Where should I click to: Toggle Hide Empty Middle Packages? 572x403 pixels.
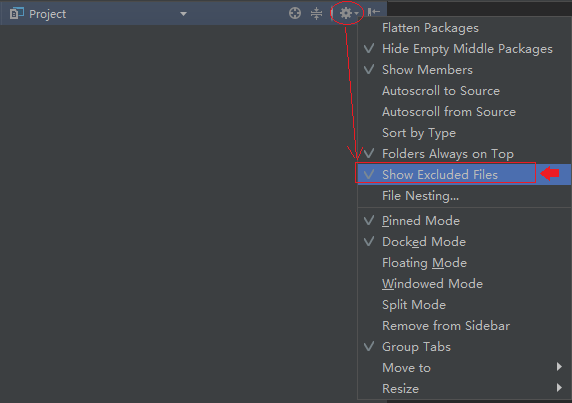point(464,49)
